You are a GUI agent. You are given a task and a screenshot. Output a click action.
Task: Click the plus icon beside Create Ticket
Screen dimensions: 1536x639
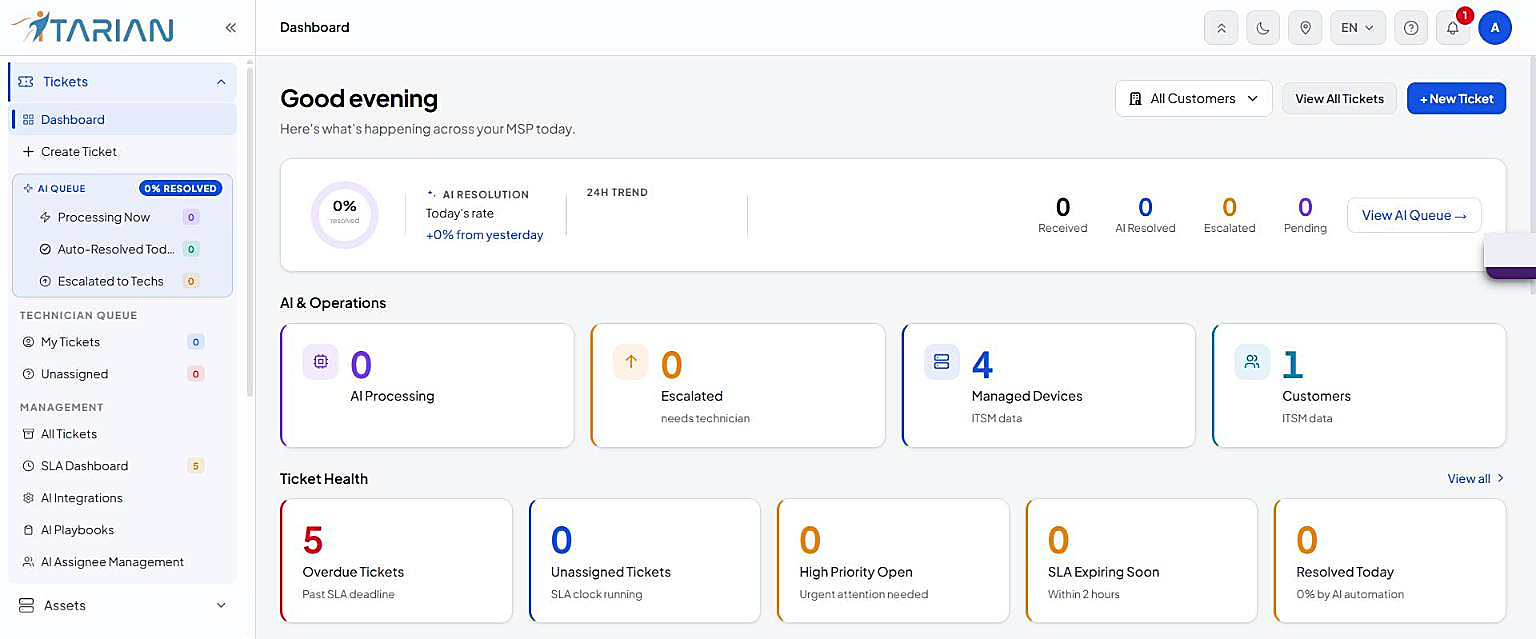[x=28, y=152]
